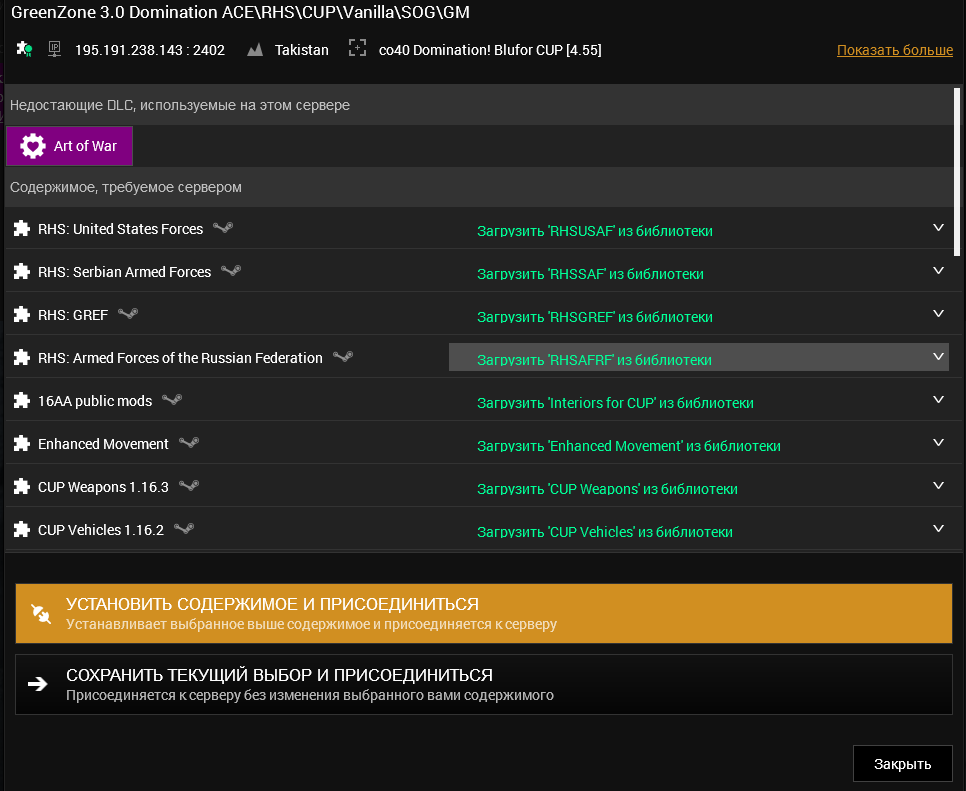Click Сохранить текущий выбор и присоединиться button
This screenshot has height=791, width=966.
[x=484, y=684]
